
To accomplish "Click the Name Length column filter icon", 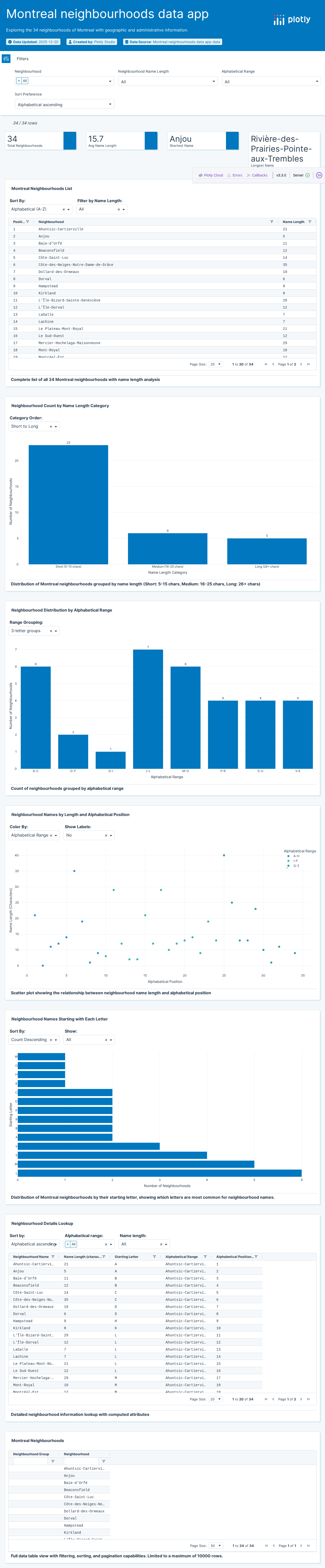I will [310, 221].
